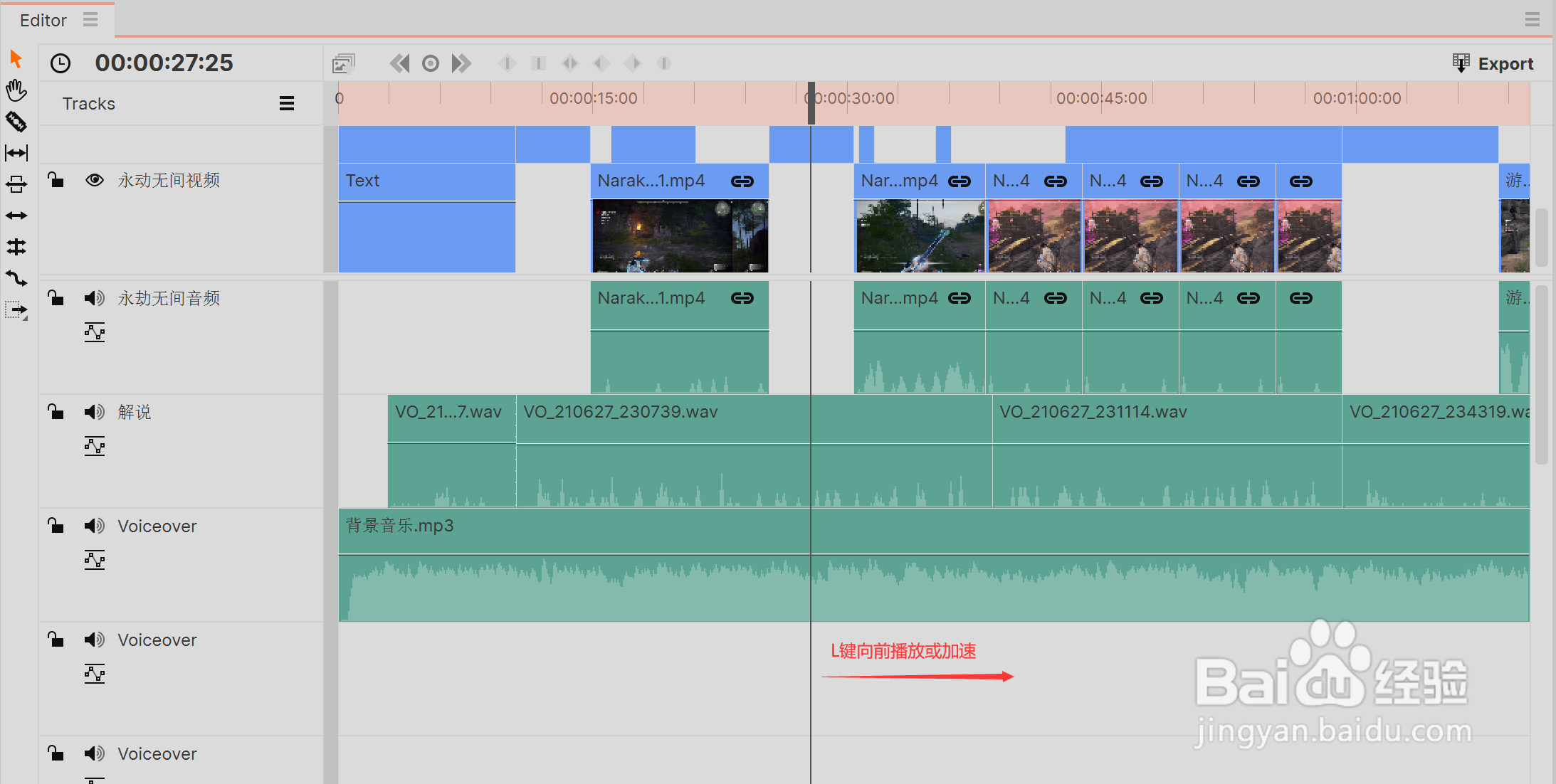Select the track select forward tool

[16, 311]
